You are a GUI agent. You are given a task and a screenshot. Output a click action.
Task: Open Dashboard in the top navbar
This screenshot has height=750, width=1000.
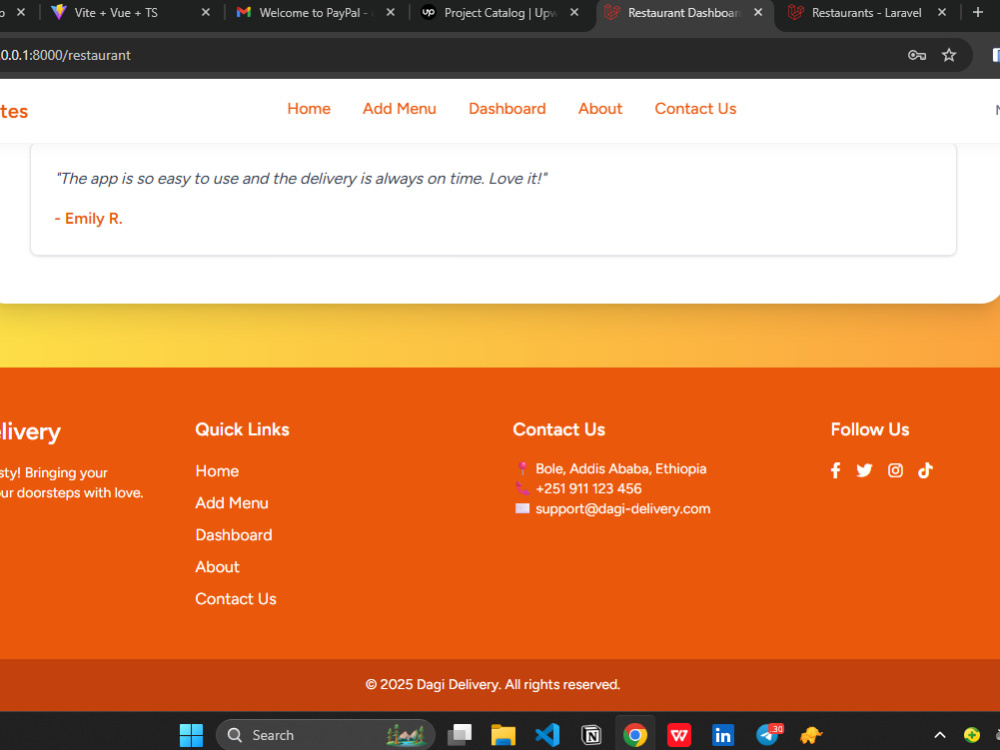click(x=507, y=109)
